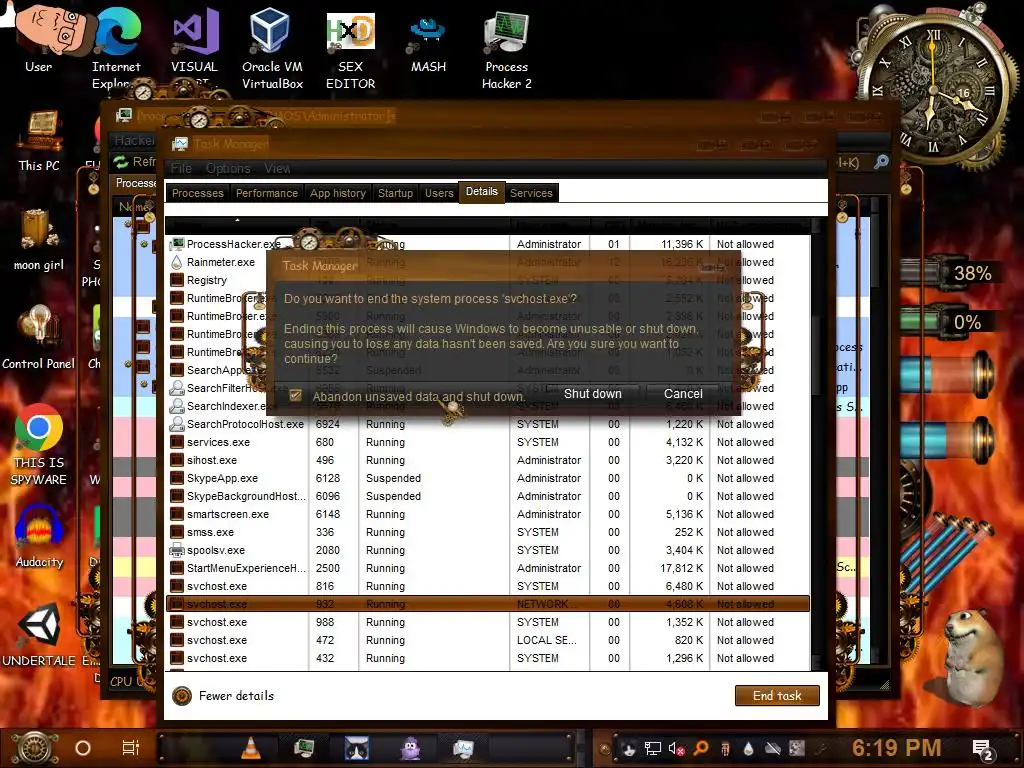Launch the UNDERTALE Unity desktop icon
Image resolution: width=1024 pixels, height=768 pixels.
click(x=39, y=635)
